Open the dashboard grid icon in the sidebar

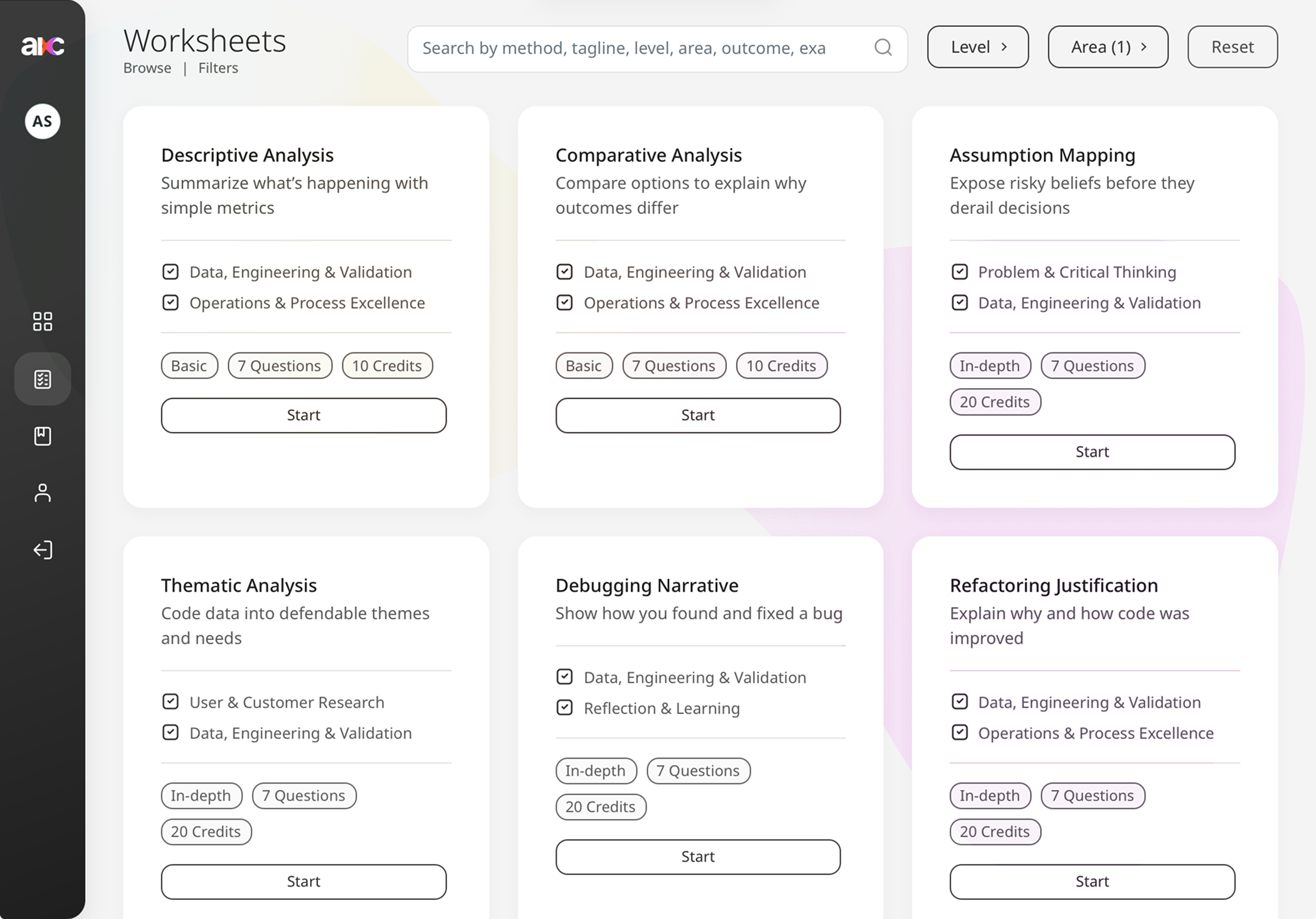coord(43,321)
